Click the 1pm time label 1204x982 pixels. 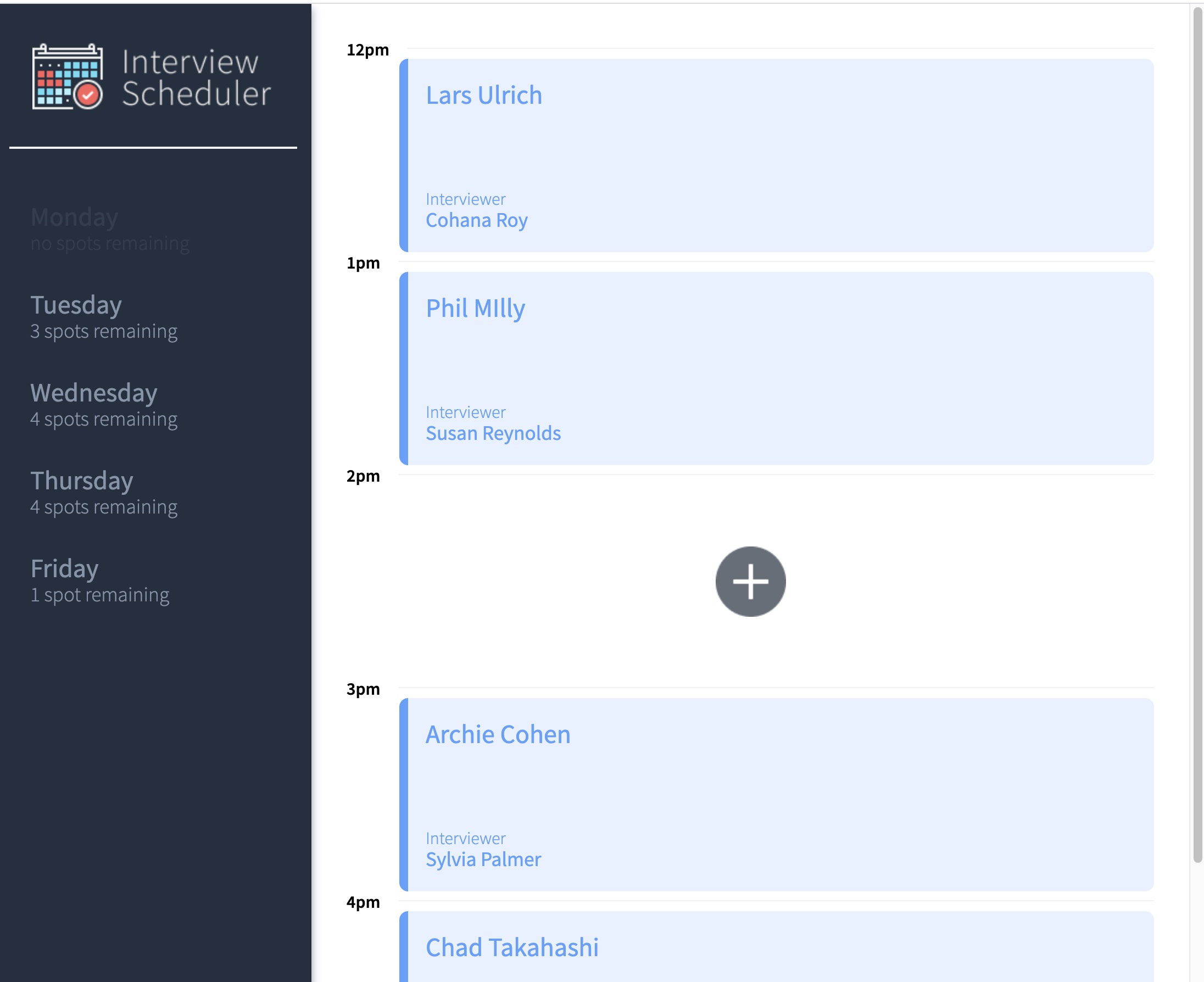(363, 263)
